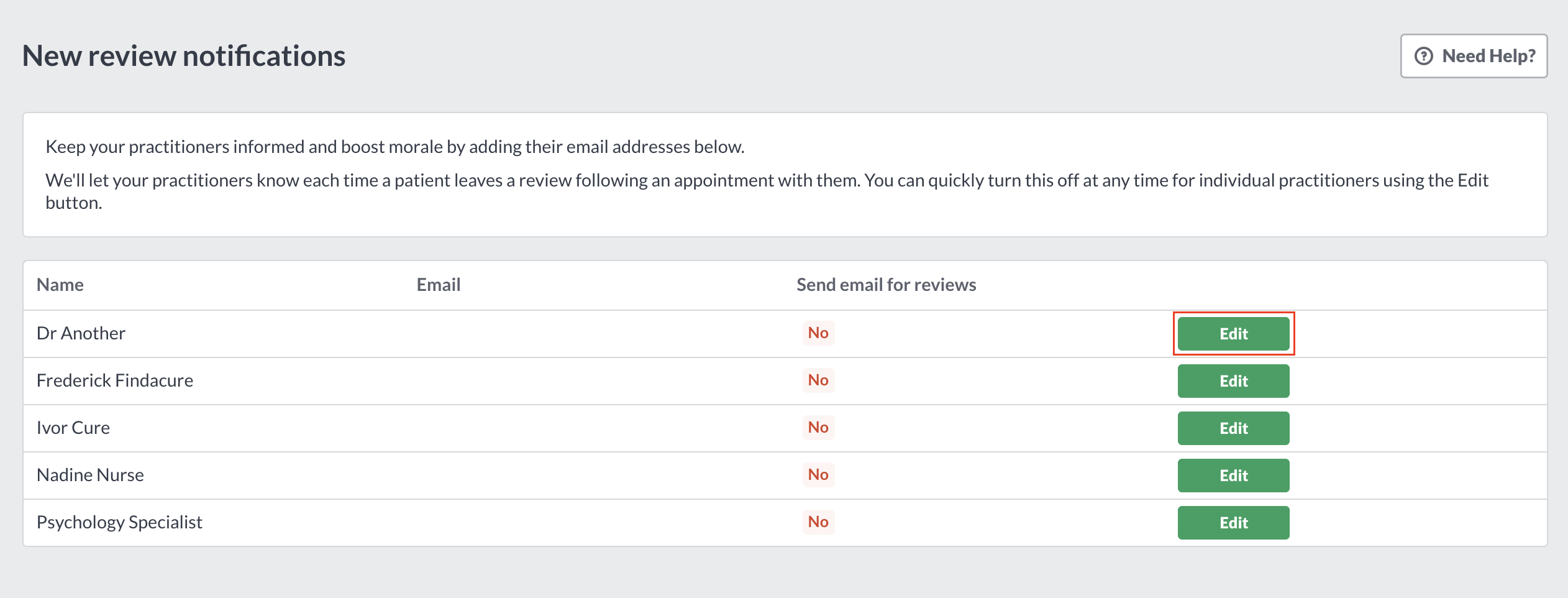Click the Nadine Nurse name

pos(90,476)
